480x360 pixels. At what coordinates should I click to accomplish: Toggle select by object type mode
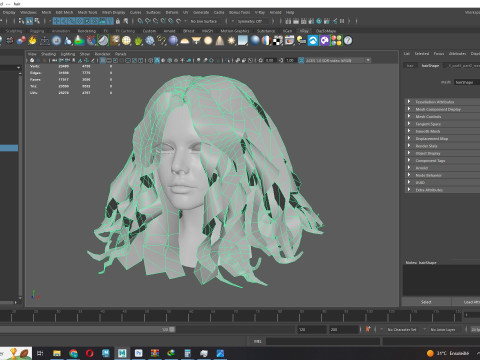29,21
